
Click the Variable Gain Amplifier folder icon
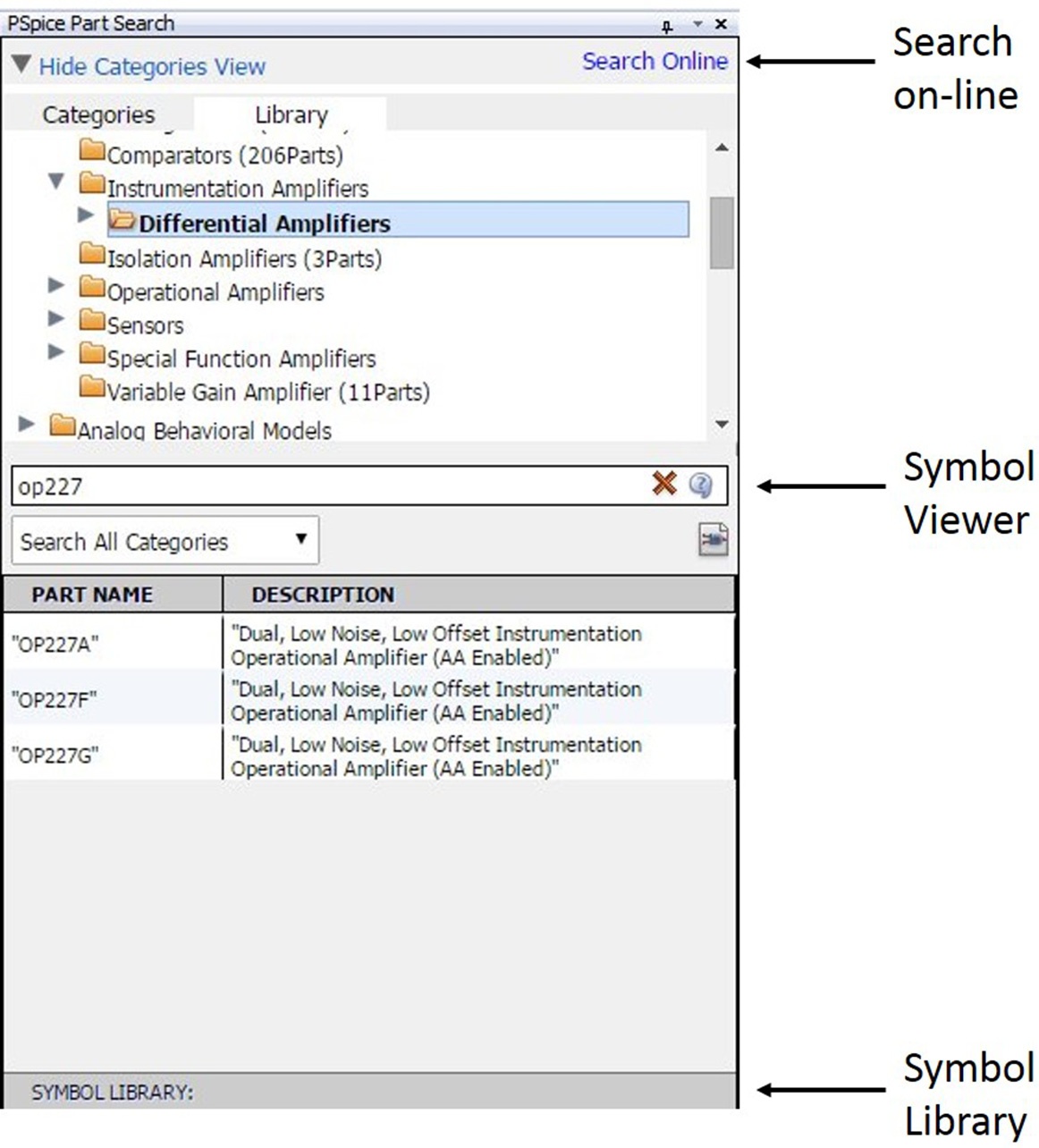92,389
